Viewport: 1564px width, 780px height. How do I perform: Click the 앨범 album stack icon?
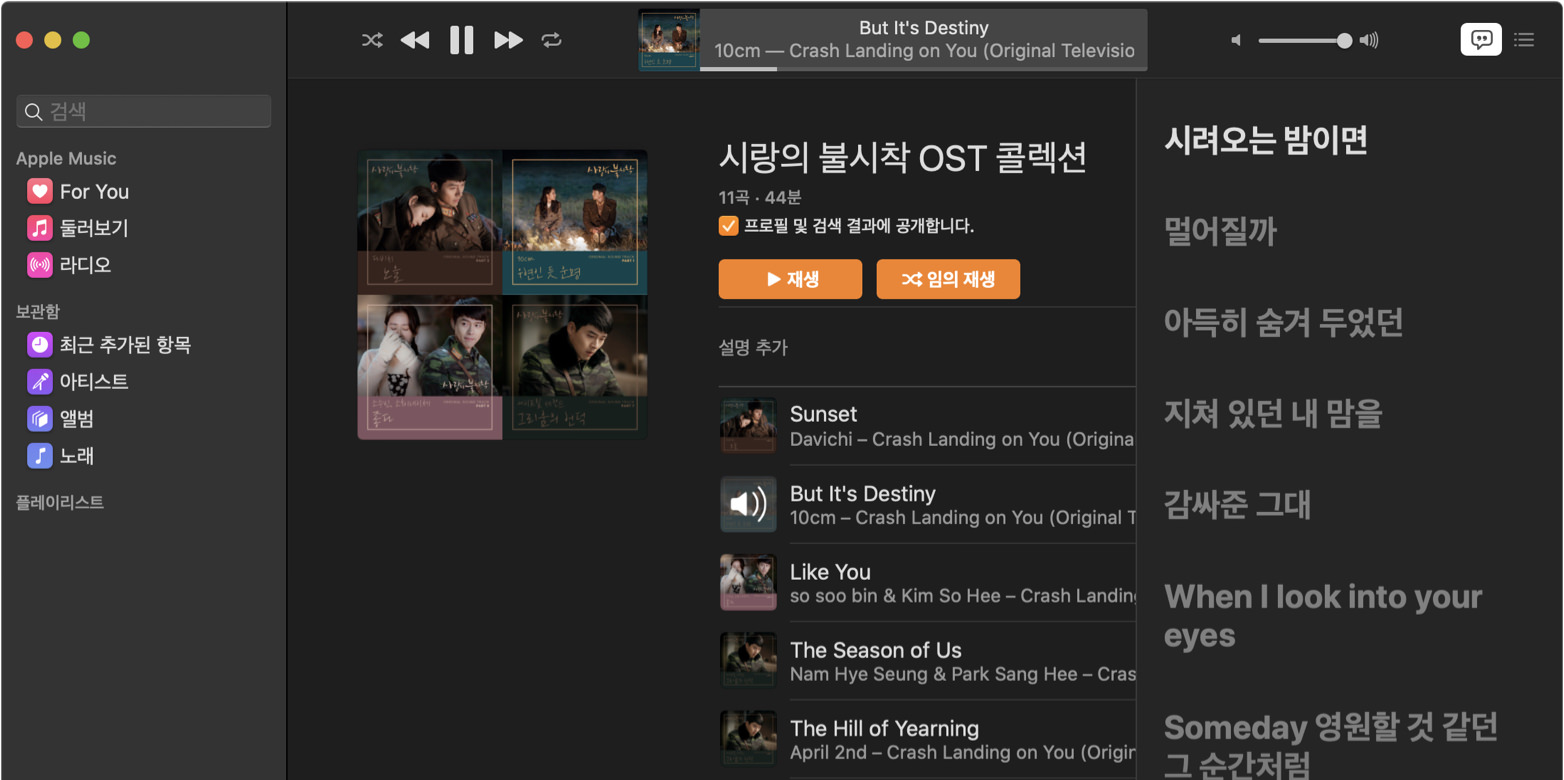(x=39, y=419)
